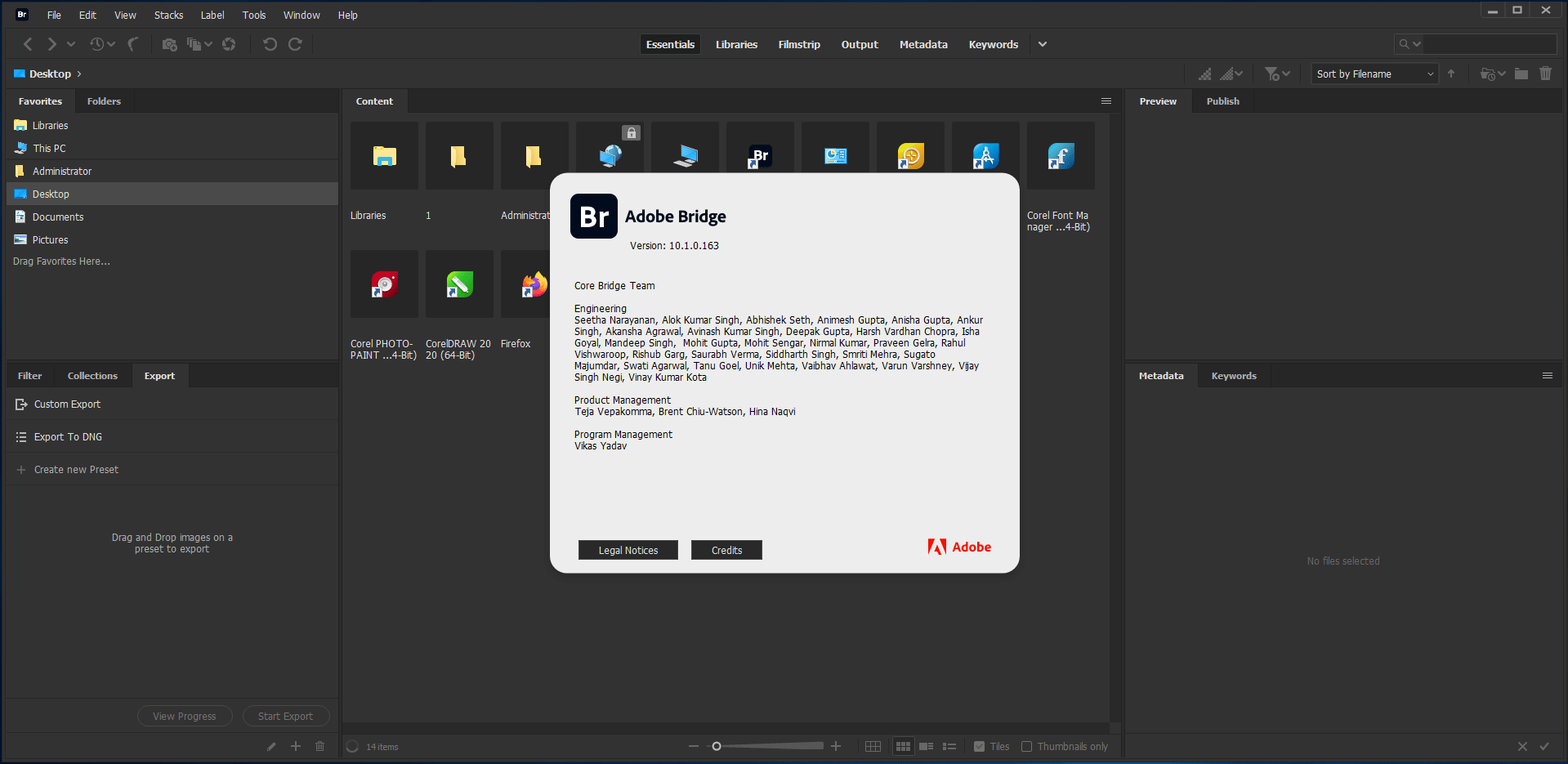Click the Get Photos from Camera icon
The width and height of the screenshot is (1568, 764).
(x=169, y=44)
